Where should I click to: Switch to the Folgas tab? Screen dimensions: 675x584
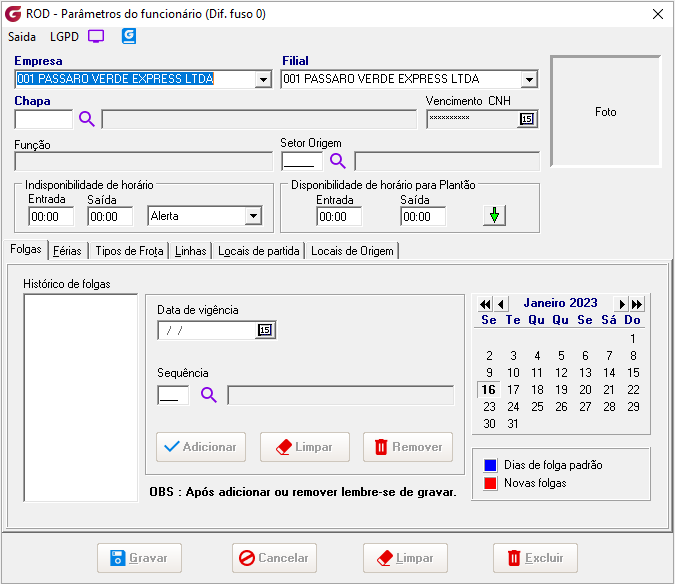click(x=26, y=249)
